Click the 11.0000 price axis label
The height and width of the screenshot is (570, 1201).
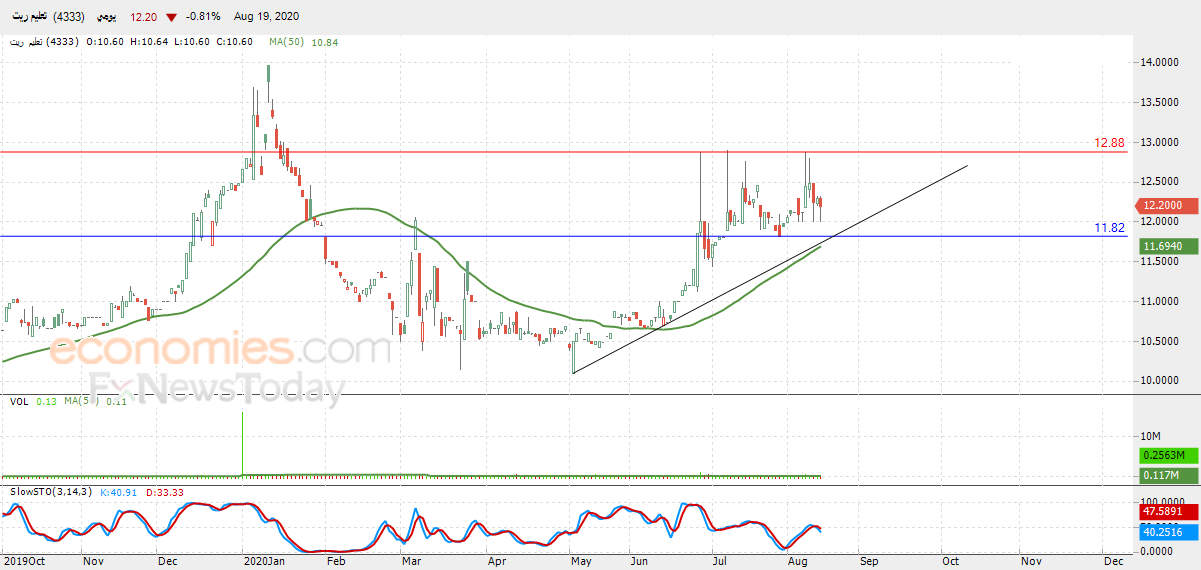[x=1161, y=301]
